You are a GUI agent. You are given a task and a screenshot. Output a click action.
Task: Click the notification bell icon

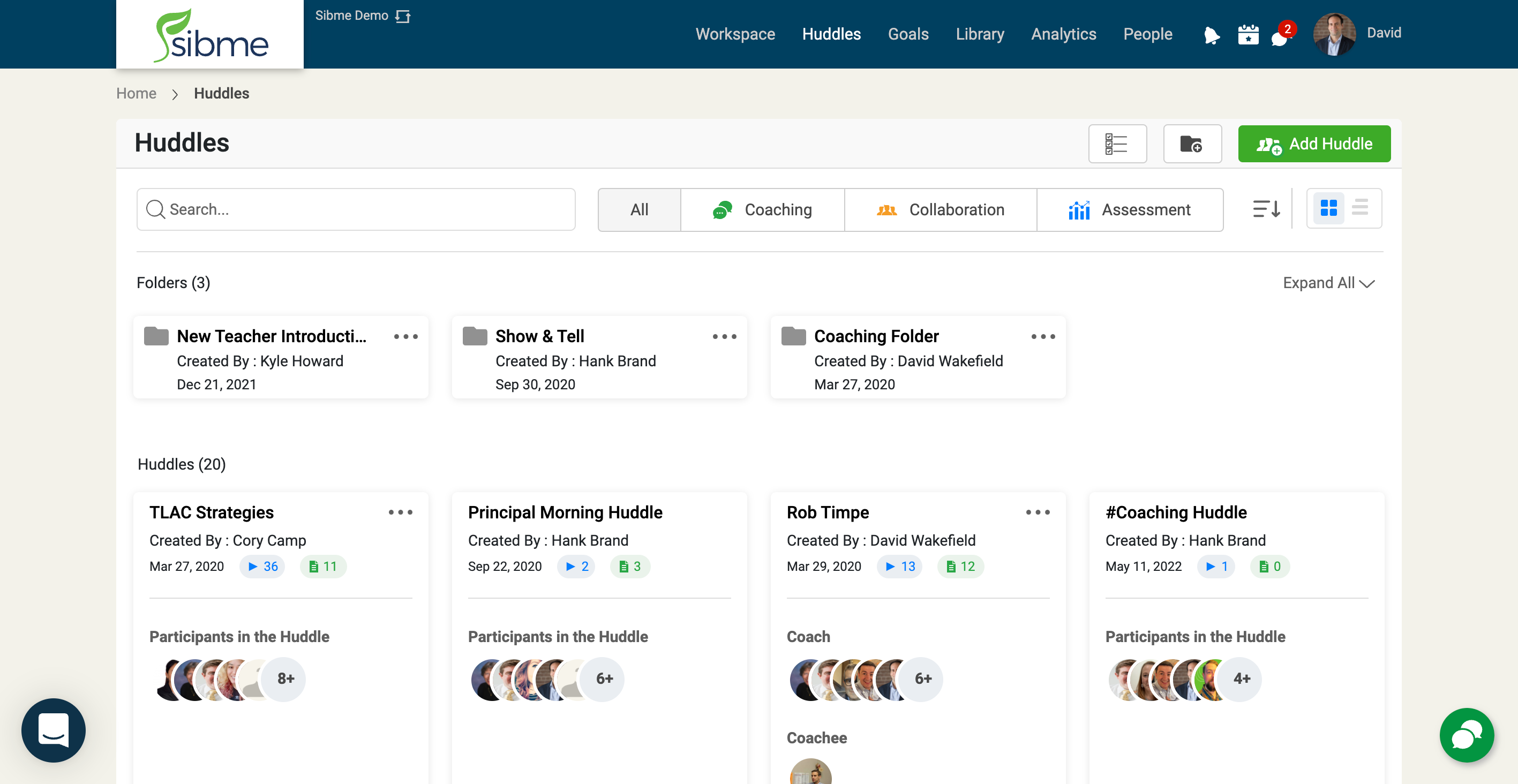coord(1211,35)
